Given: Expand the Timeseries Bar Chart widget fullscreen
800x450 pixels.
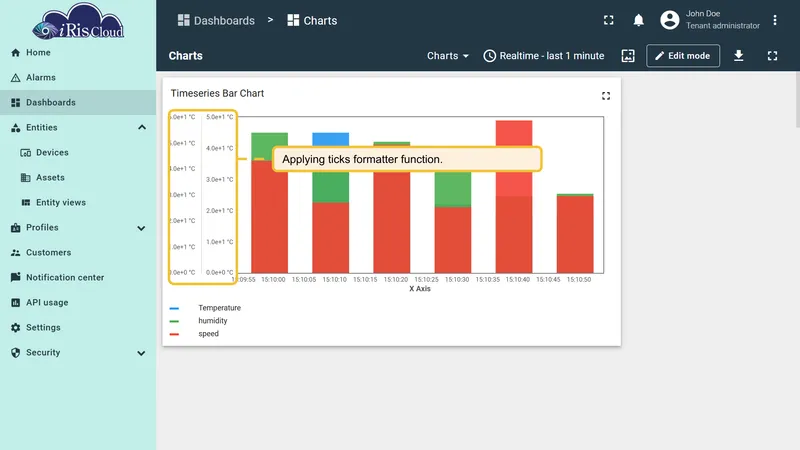Looking at the screenshot, I should pos(606,96).
